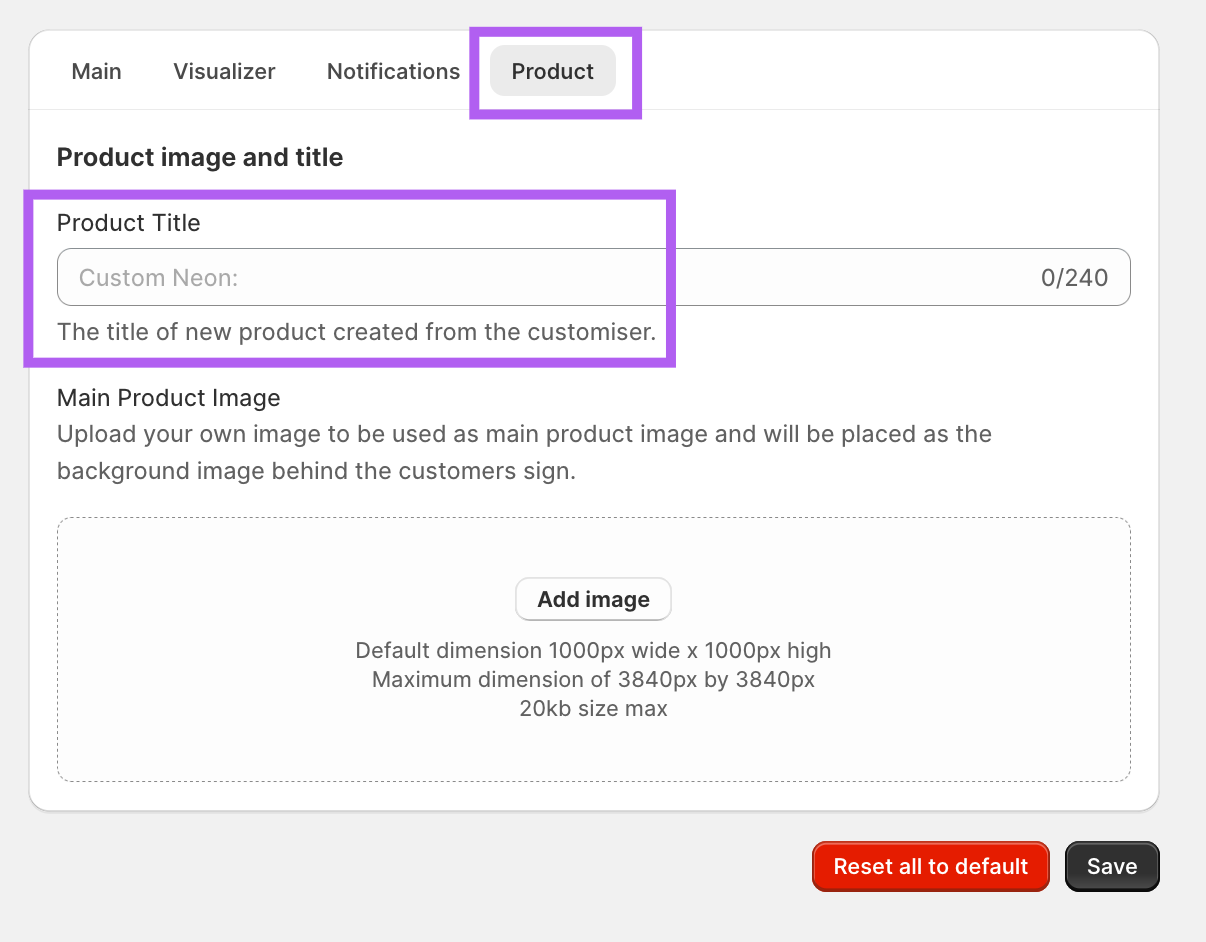Click the upload your own image description
Viewport: 1206px width, 942px height.
click(x=523, y=435)
